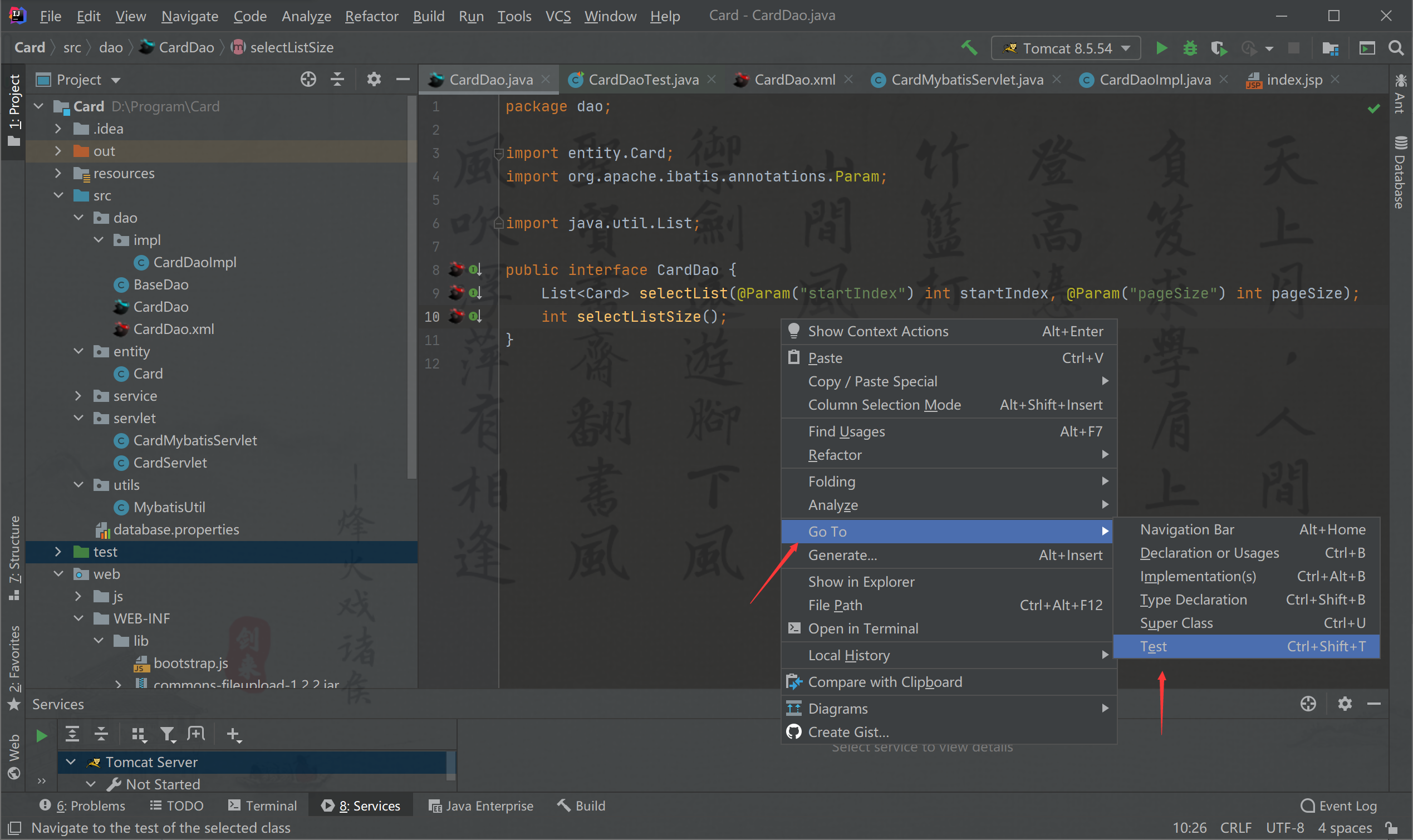Click Filter icon in Services toolbar
Image resolution: width=1413 pixels, height=840 pixels.
click(x=168, y=734)
